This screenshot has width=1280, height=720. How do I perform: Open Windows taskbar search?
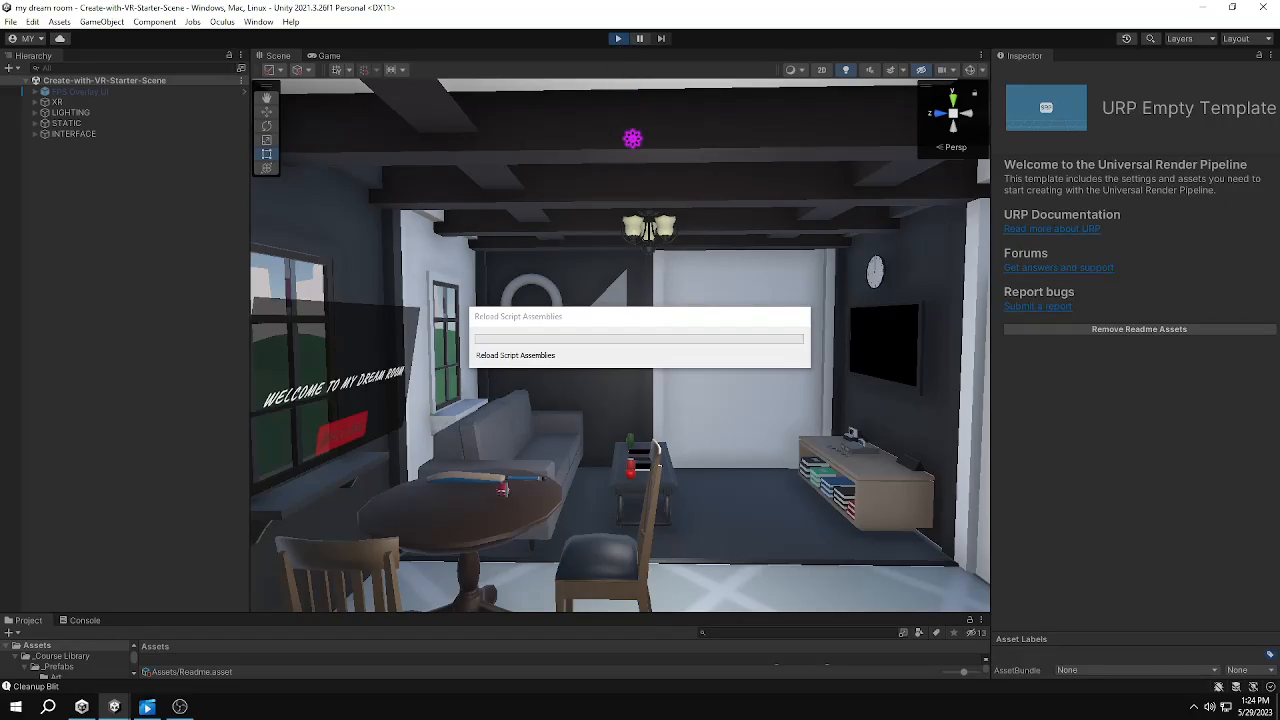[x=48, y=707]
